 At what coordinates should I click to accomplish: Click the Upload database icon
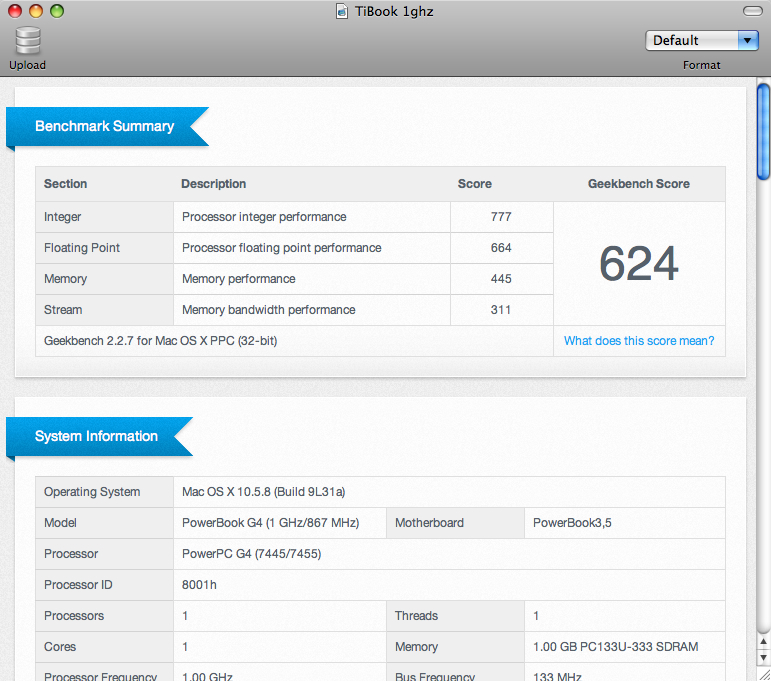coord(28,40)
